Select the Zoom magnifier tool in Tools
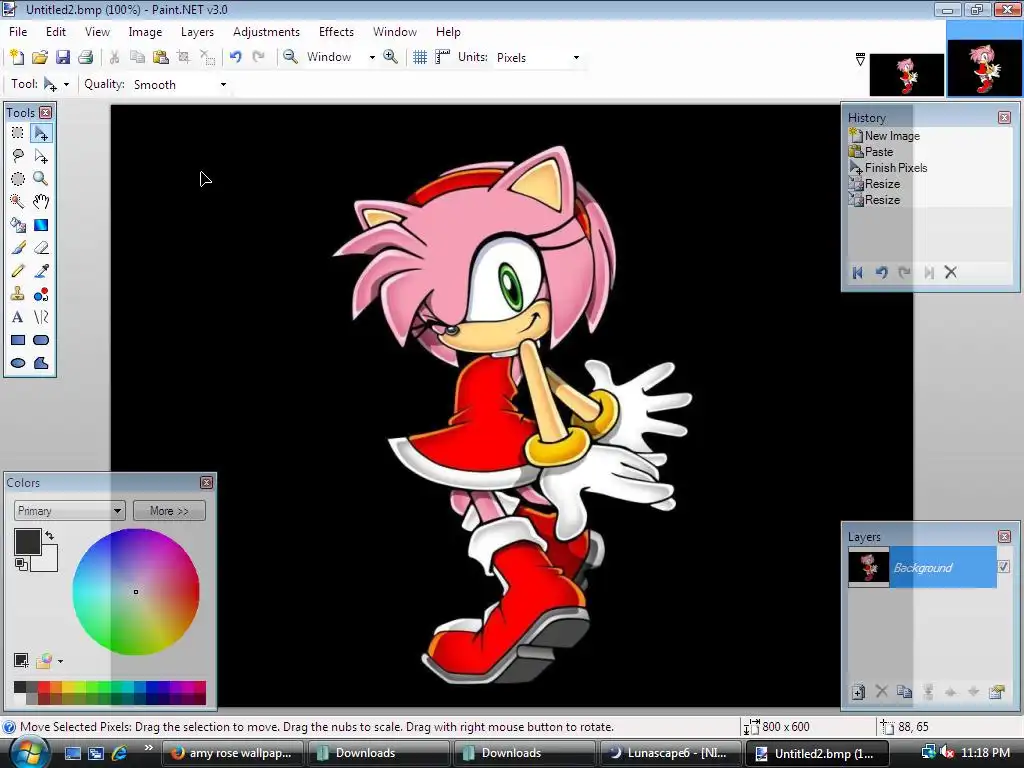The image size is (1024, 768). coord(41,179)
